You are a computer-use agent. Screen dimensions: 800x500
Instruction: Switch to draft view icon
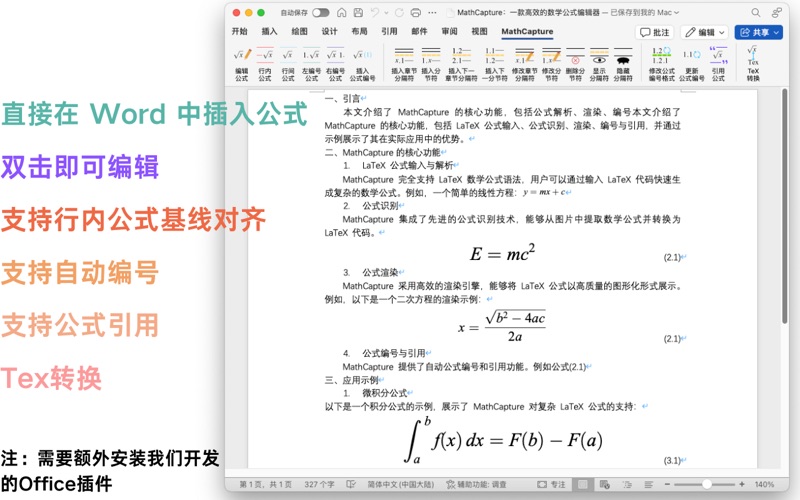tap(649, 484)
